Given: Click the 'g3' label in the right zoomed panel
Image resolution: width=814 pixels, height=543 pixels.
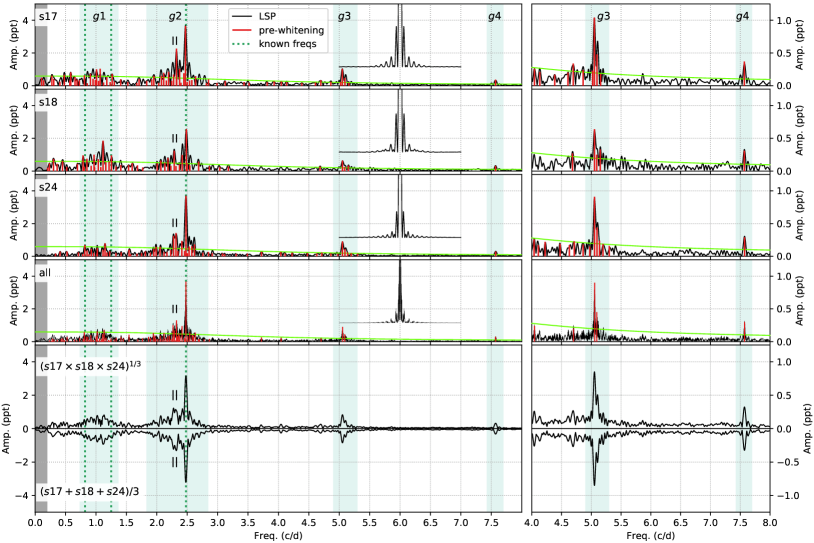Looking at the screenshot, I should pyautogui.click(x=603, y=17).
